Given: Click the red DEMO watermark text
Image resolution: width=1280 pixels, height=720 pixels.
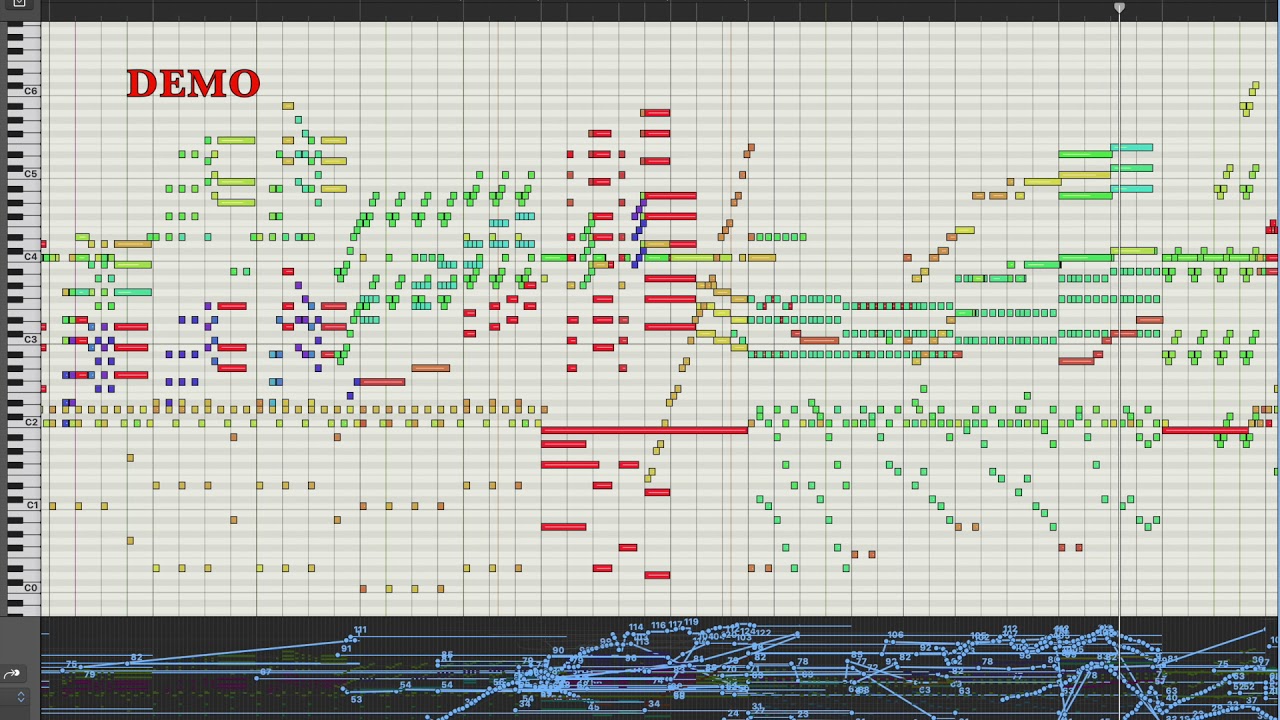Looking at the screenshot, I should click(193, 84).
